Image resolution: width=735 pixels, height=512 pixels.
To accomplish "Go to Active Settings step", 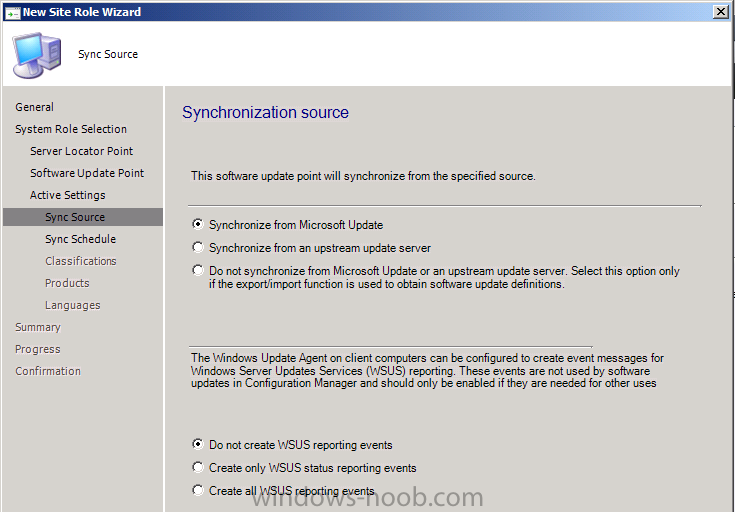I will click(x=68, y=195).
